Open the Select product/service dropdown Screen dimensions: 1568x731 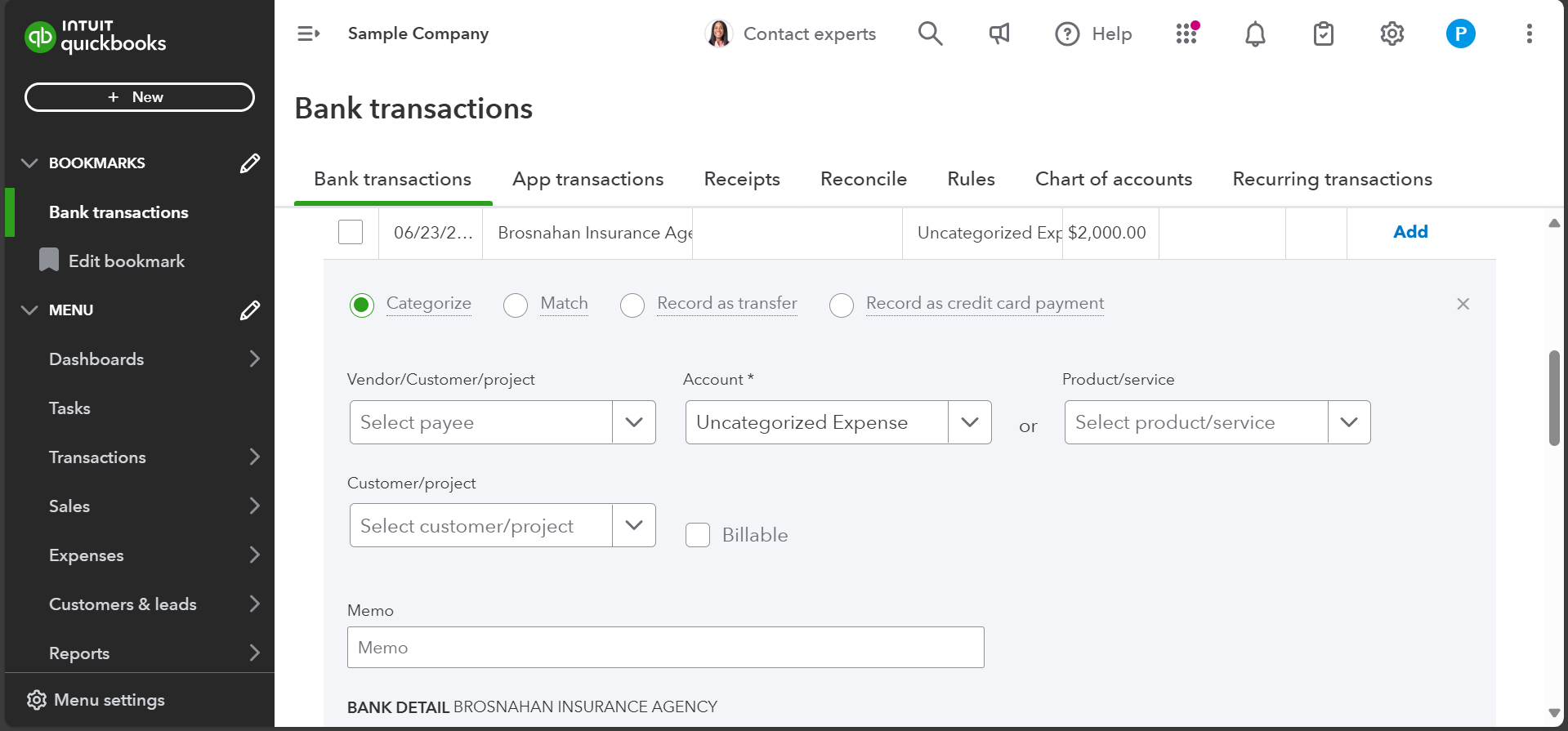(x=1348, y=422)
